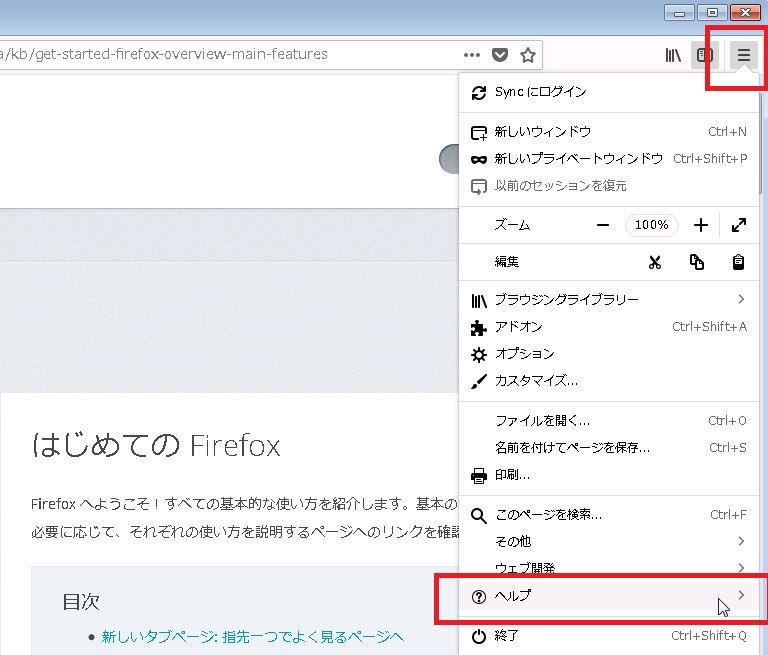The image size is (768, 655).
Task: Reset zoom via 100% button
Action: point(651,225)
